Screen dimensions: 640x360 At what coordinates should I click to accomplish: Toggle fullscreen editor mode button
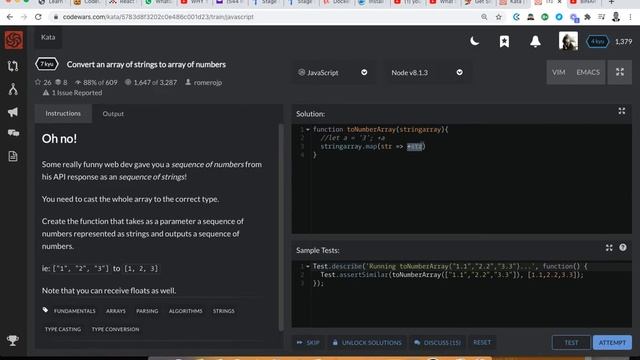coord(620,72)
